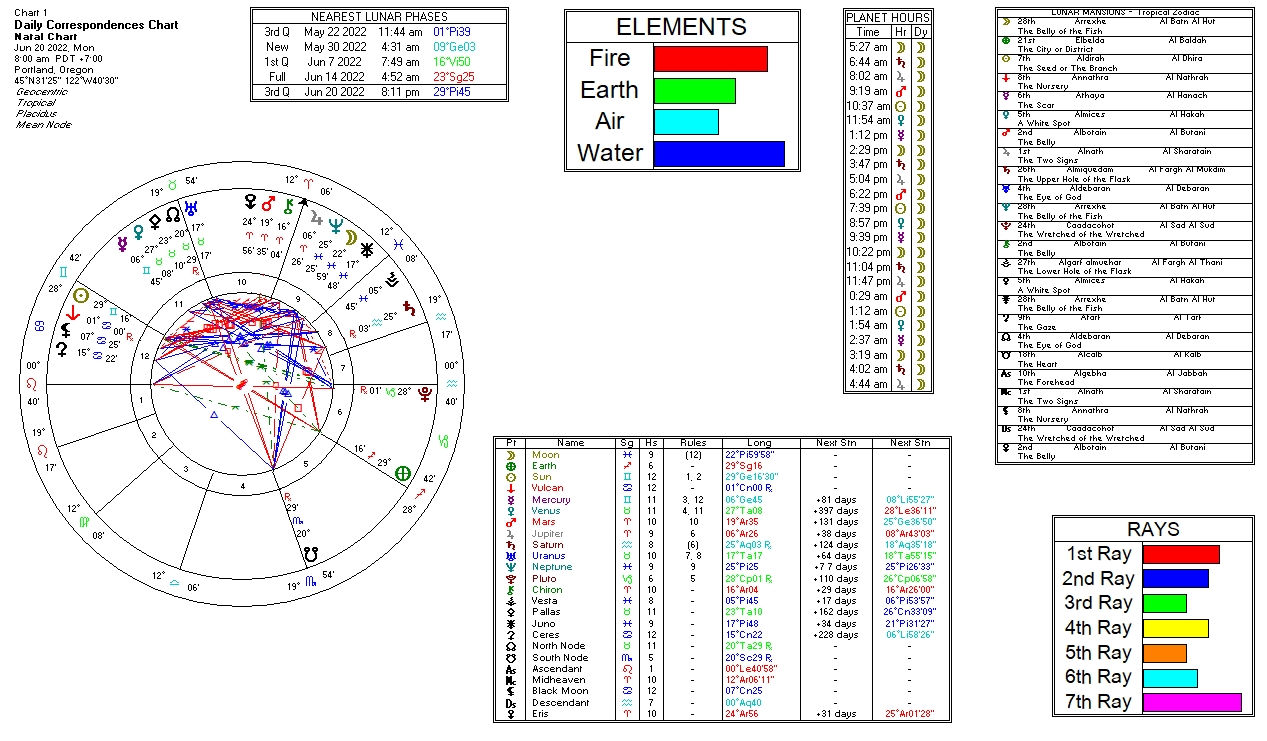
Task: Select the Long column header
Action: tap(761, 443)
